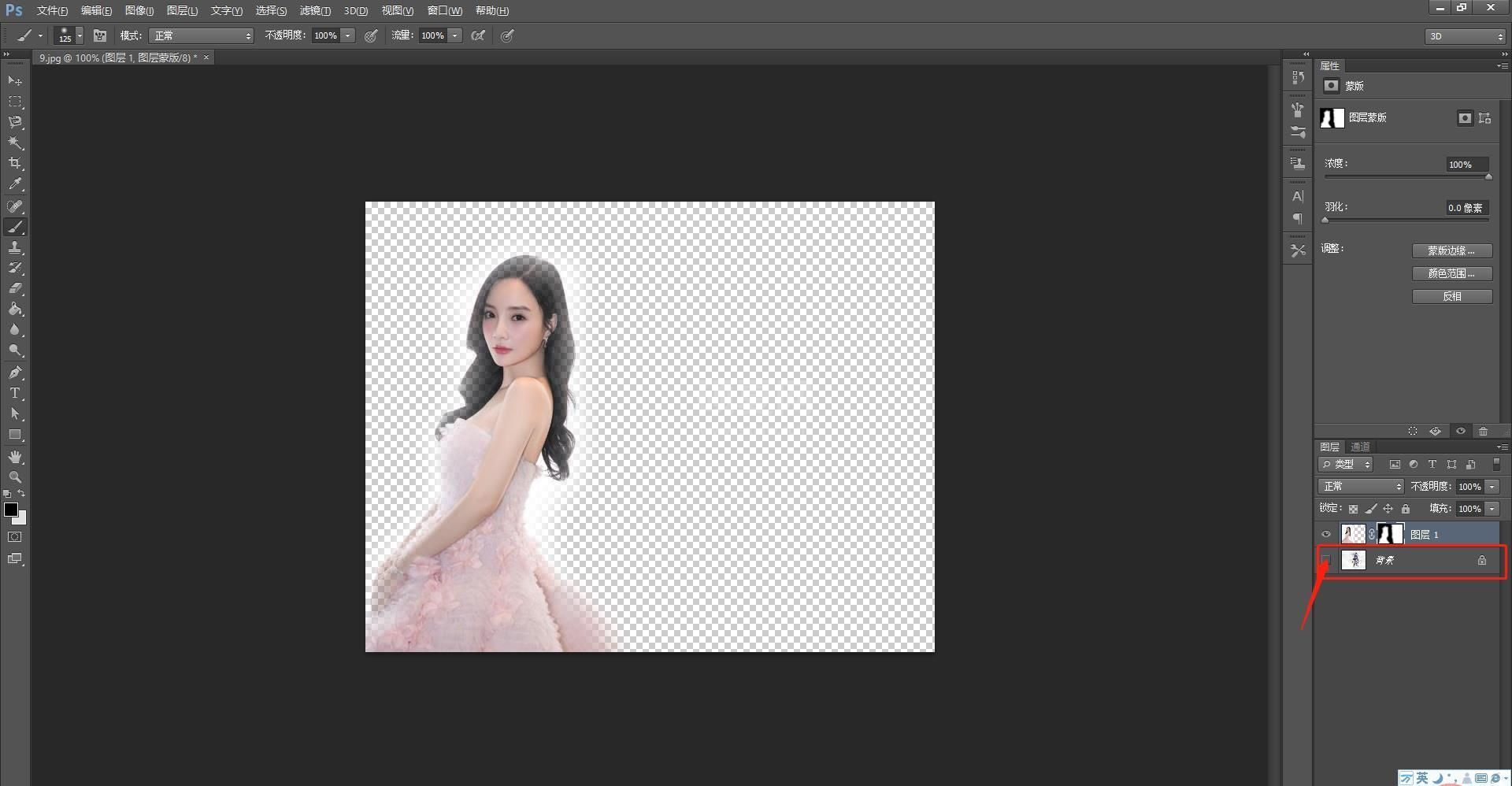Select the Magic Wand tool

pyautogui.click(x=15, y=143)
